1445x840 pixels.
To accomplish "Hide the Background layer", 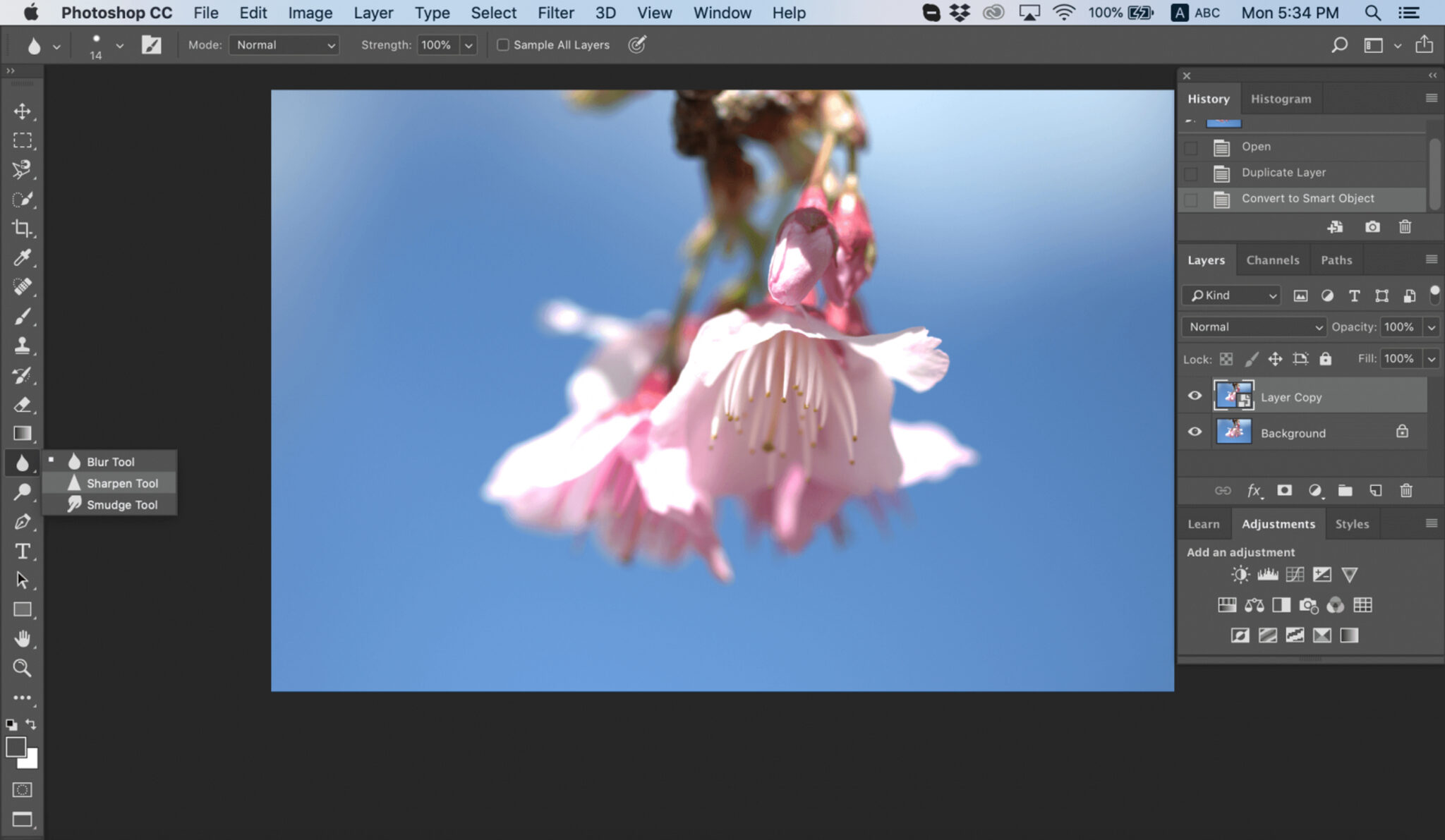I will point(1194,432).
